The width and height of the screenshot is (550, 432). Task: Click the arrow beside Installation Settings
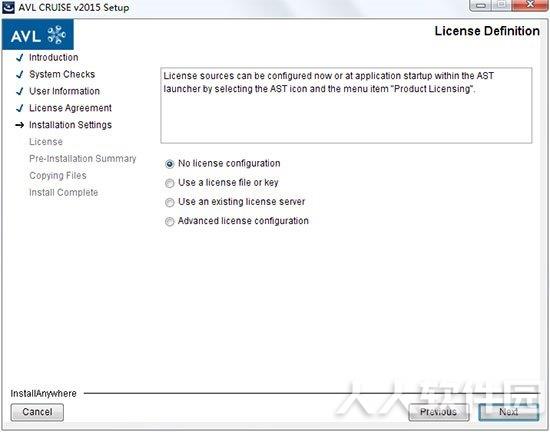(20, 125)
